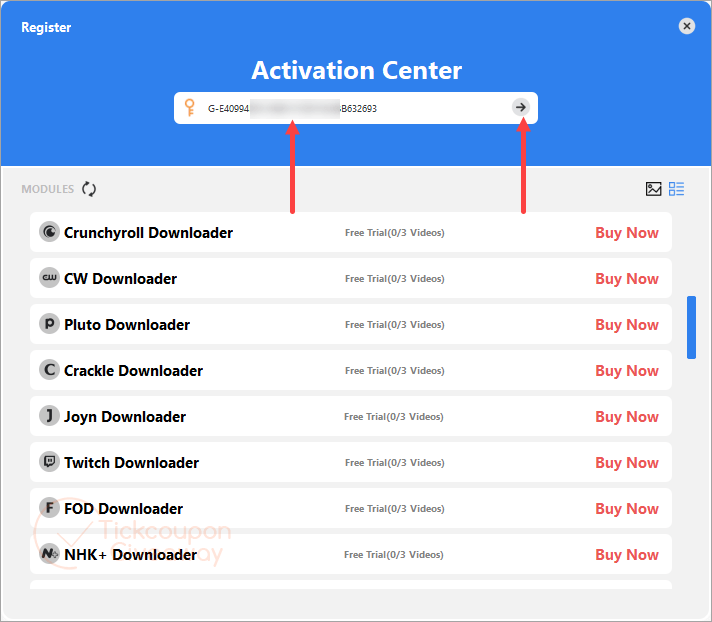Buy Now for FOD Downloader
The height and width of the screenshot is (622, 712).
(627, 508)
